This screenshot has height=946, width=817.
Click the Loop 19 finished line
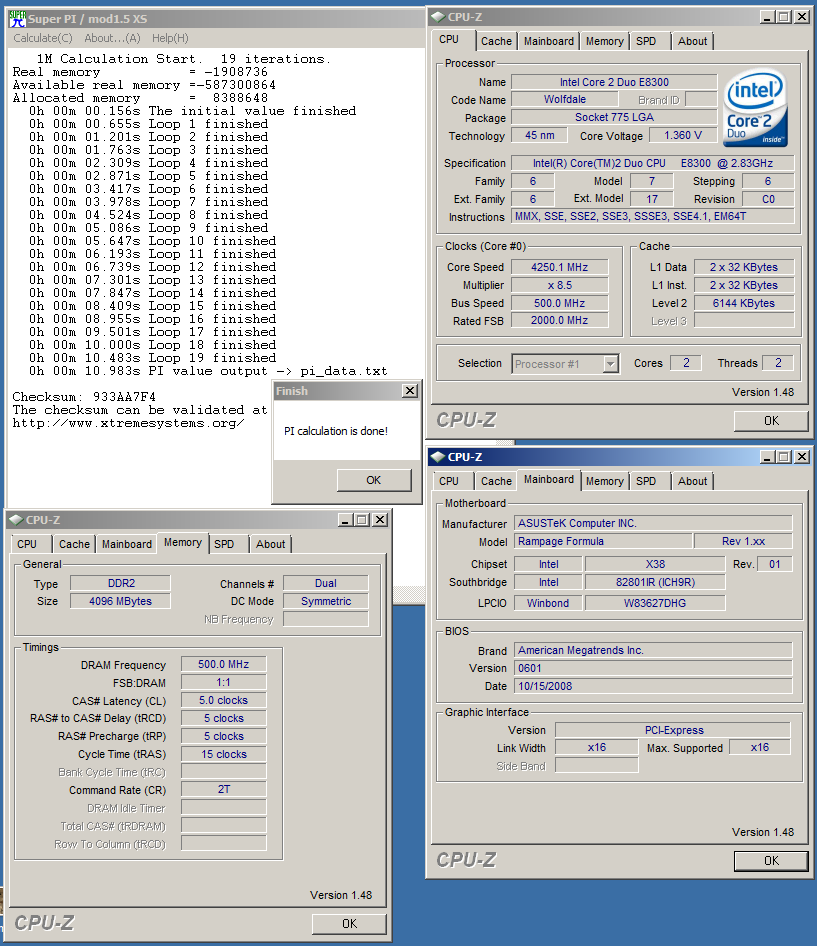153,358
